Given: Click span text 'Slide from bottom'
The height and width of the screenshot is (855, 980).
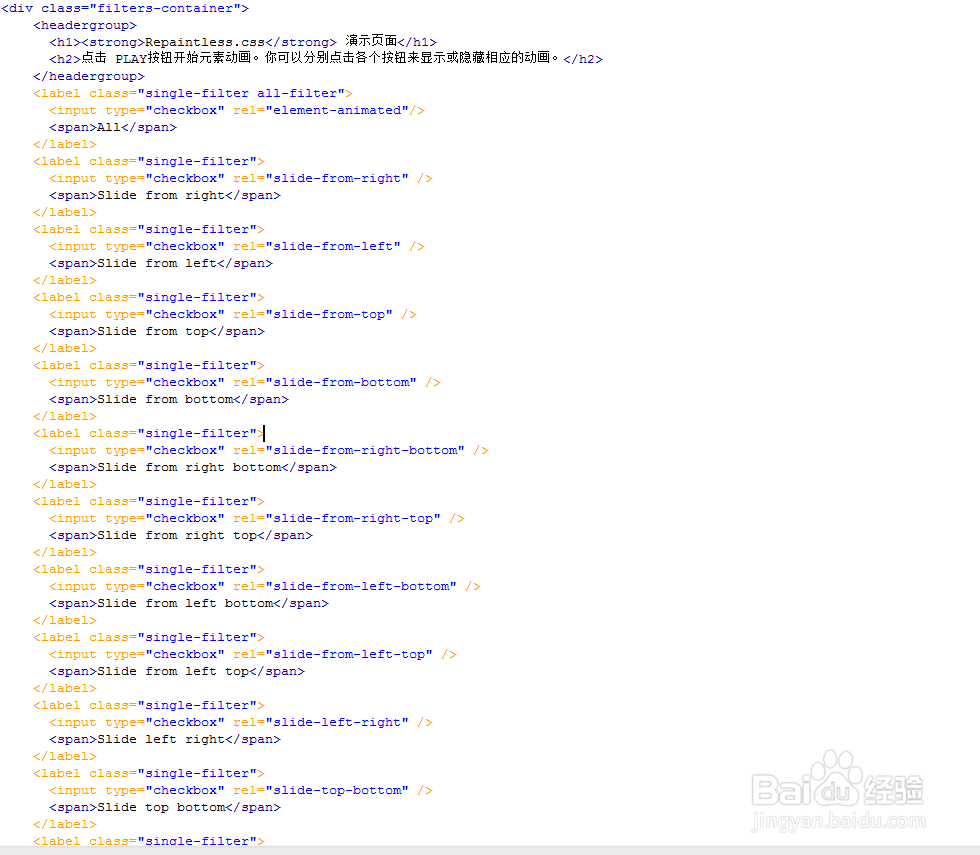Looking at the screenshot, I should 165,399.
